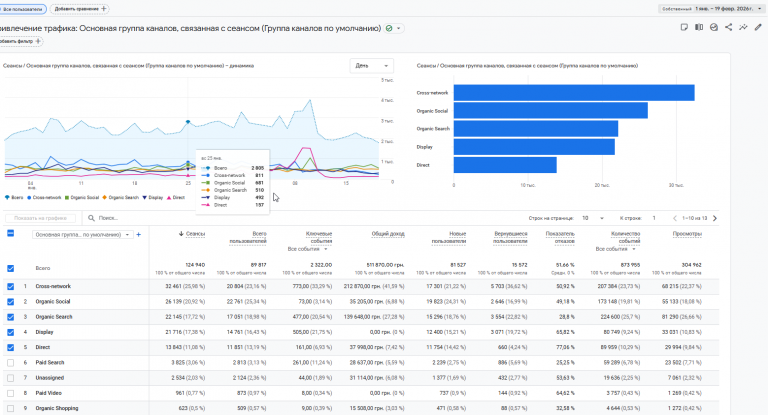The height and width of the screenshot is (415, 768).
Task: Open the annotations note icon
Action: coord(683,27)
